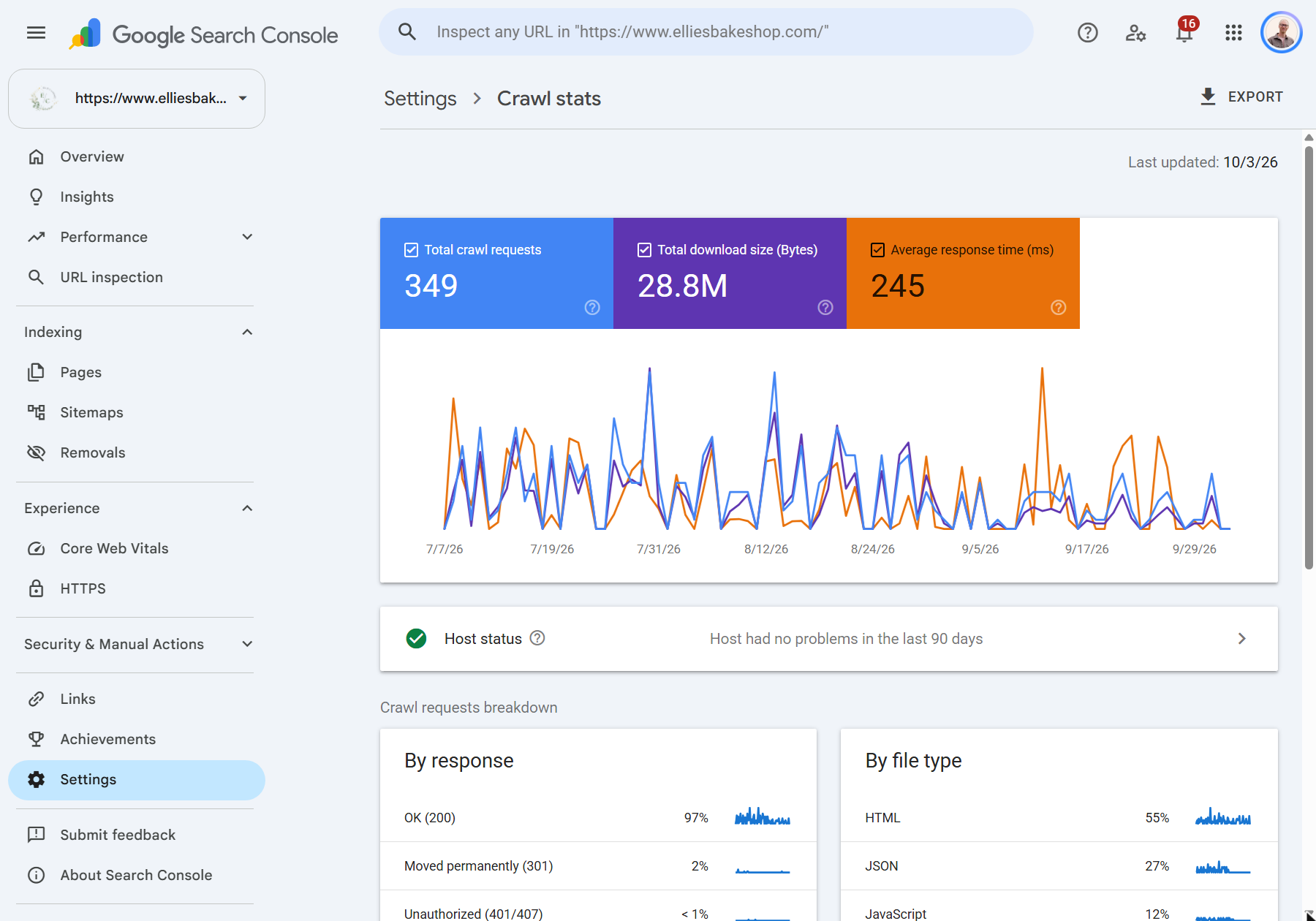The width and height of the screenshot is (1316, 921).
Task: Click the OK (200) sparkline chart
Action: click(763, 816)
